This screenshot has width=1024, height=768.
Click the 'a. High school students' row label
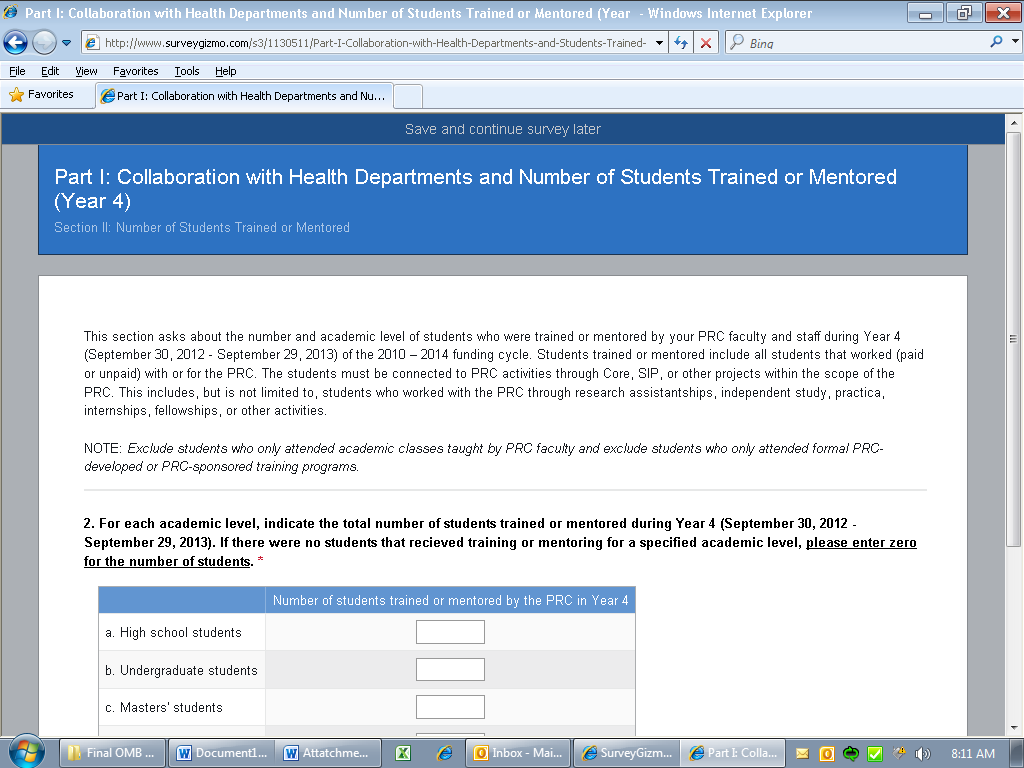pyautogui.click(x=174, y=632)
